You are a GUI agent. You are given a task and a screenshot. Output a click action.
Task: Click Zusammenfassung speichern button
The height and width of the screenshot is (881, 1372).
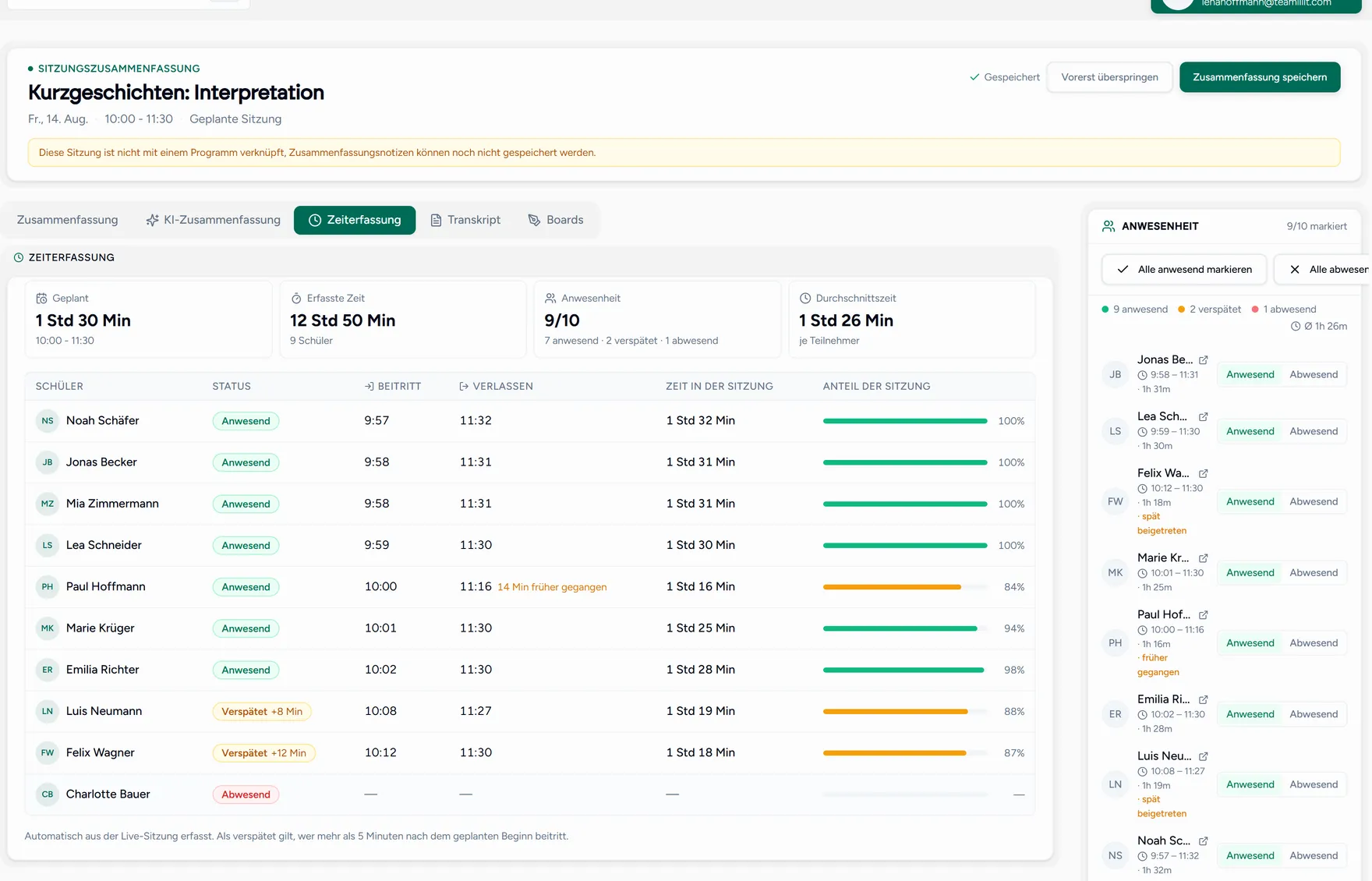(1260, 77)
